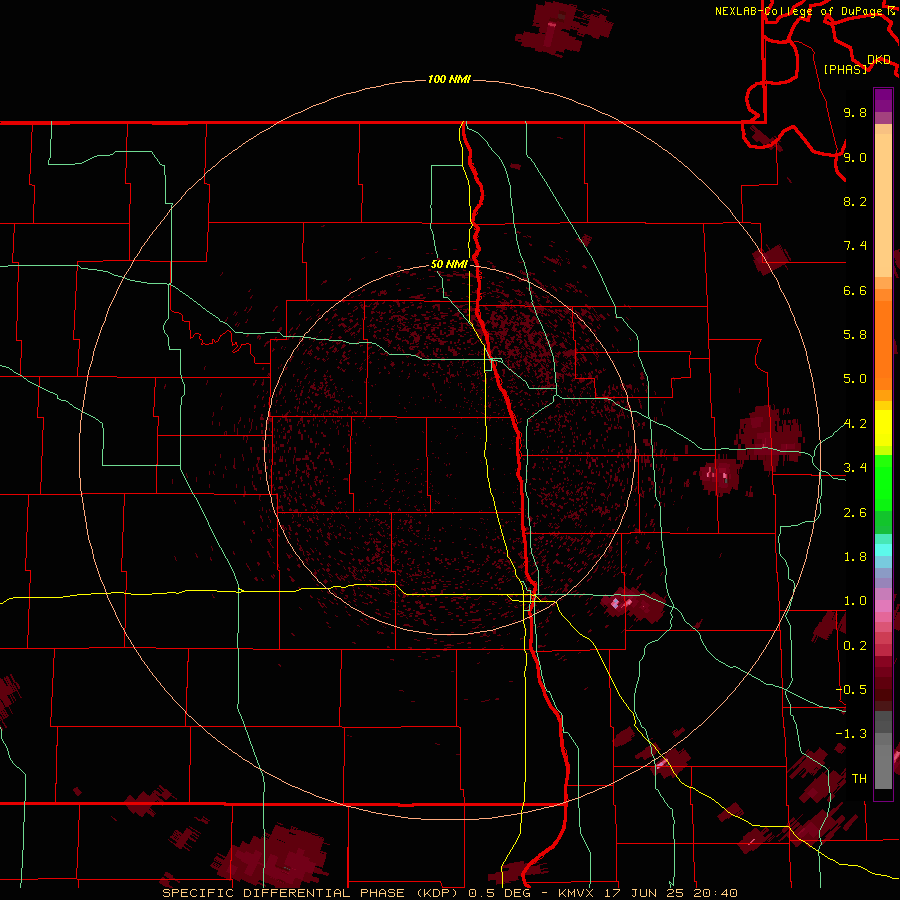Select the 8.2 value on the scale

tap(855, 201)
